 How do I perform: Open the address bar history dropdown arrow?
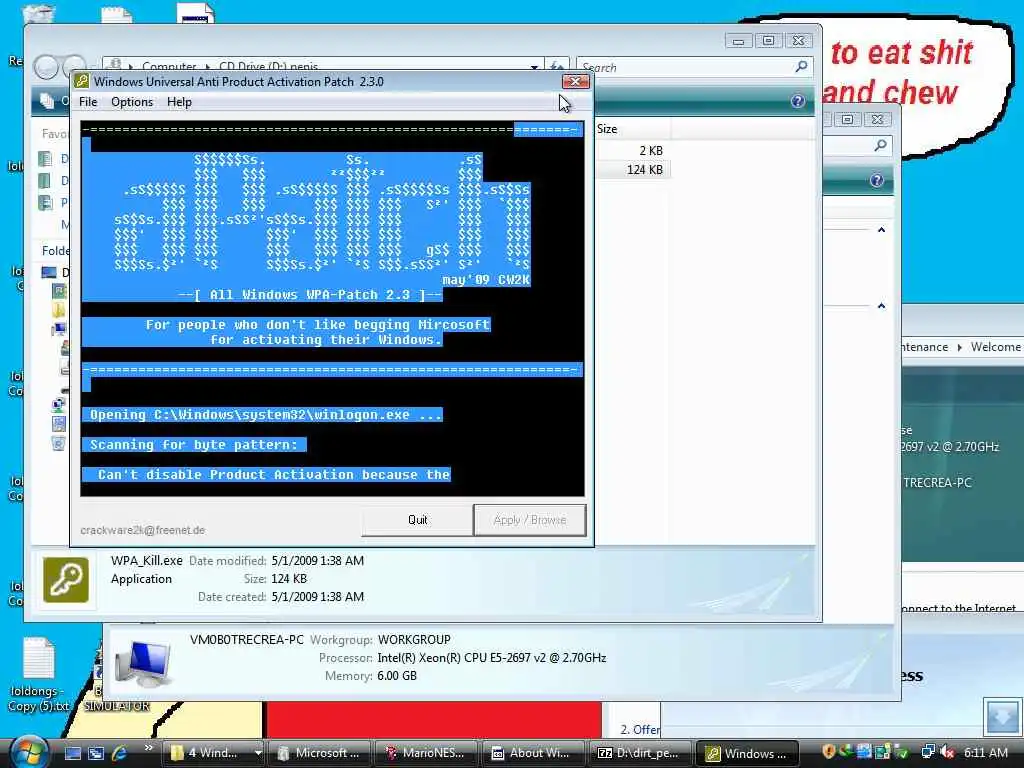click(x=534, y=67)
